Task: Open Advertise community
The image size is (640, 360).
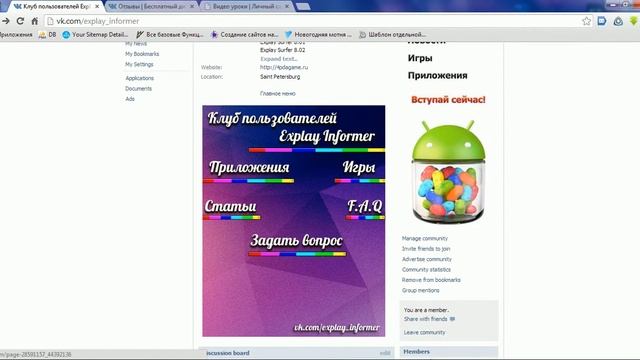Action: click(427, 259)
